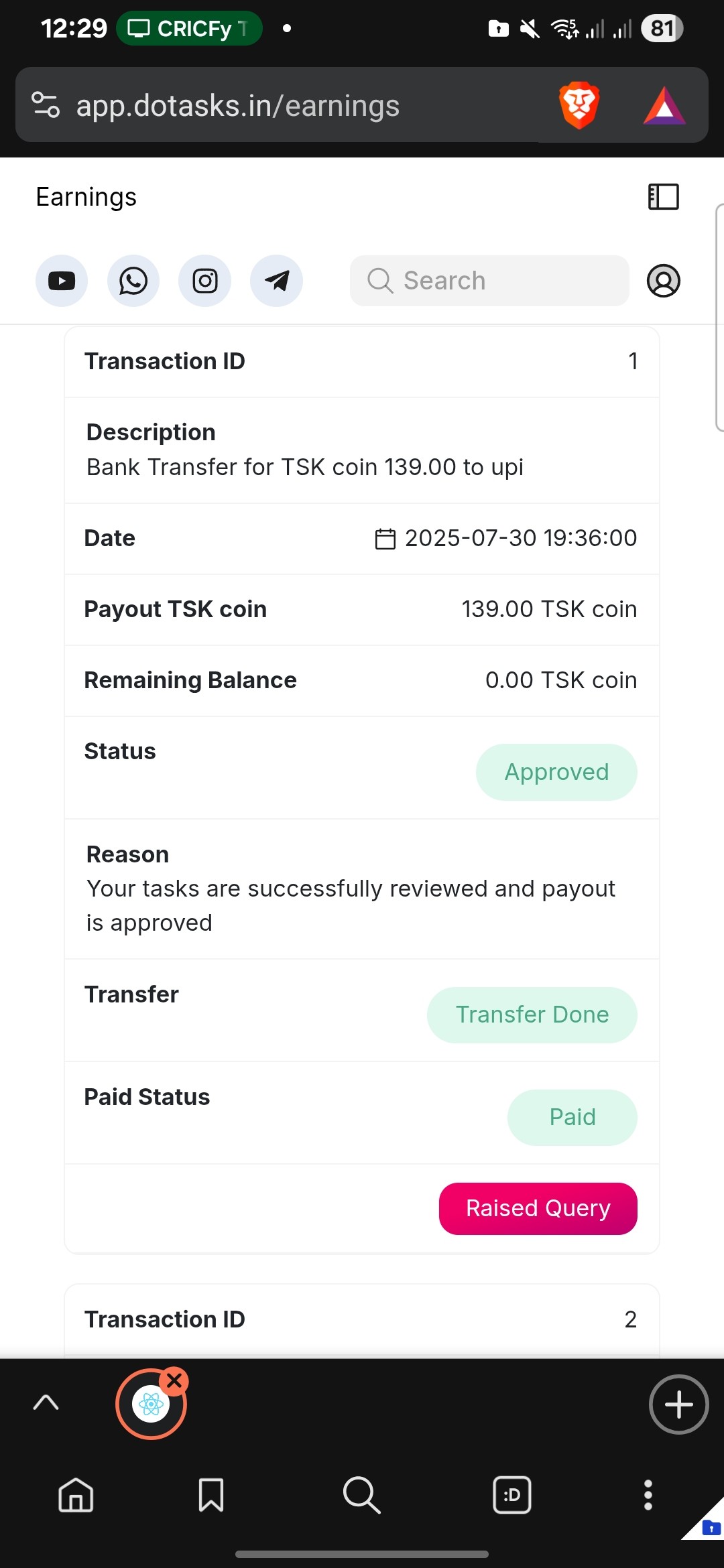Screen dimensions: 724x1568
Task: Open the user profile account icon
Action: click(663, 281)
